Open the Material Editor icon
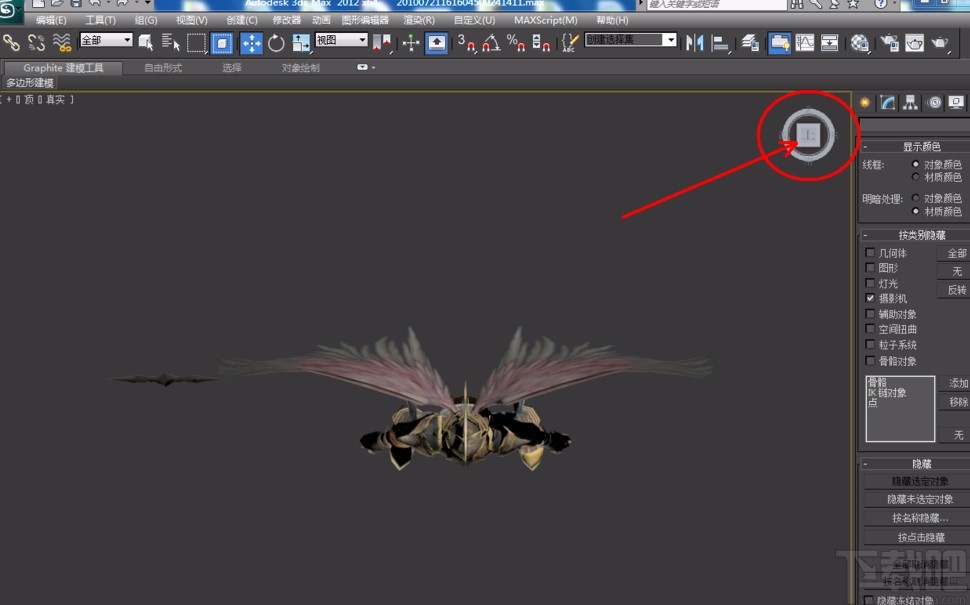Screen dimensions: 970x605 point(861,43)
